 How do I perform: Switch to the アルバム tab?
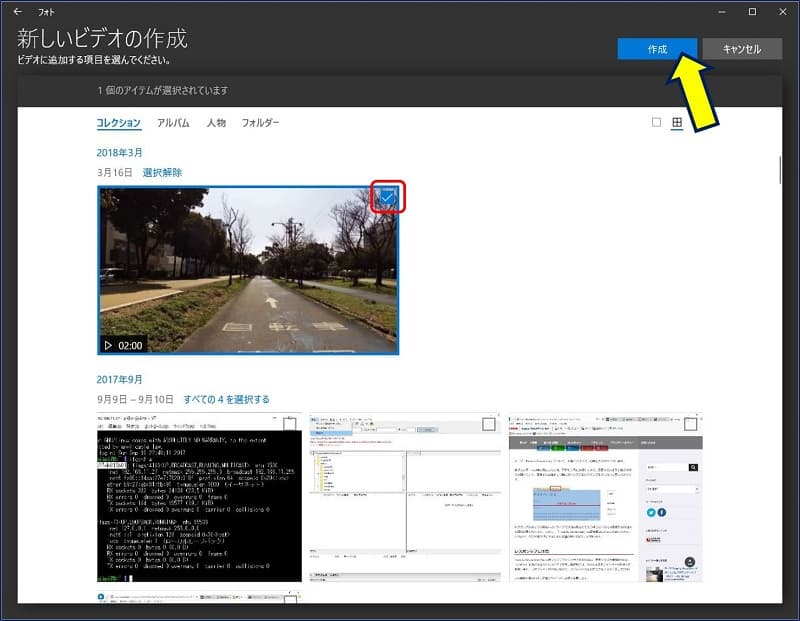click(x=173, y=123)
